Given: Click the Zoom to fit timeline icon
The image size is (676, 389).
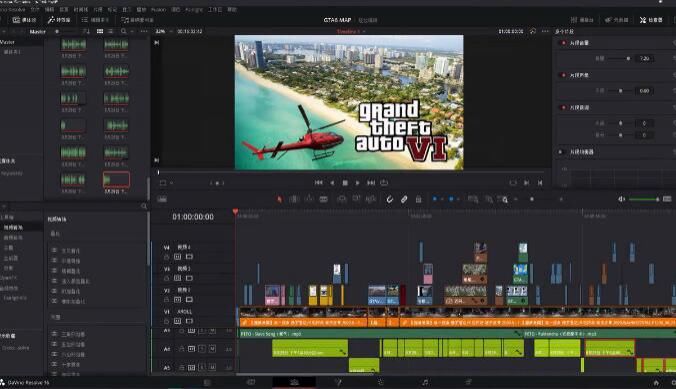Looking at the screenshot, I should pyautogui.click(x=473, y=199).
